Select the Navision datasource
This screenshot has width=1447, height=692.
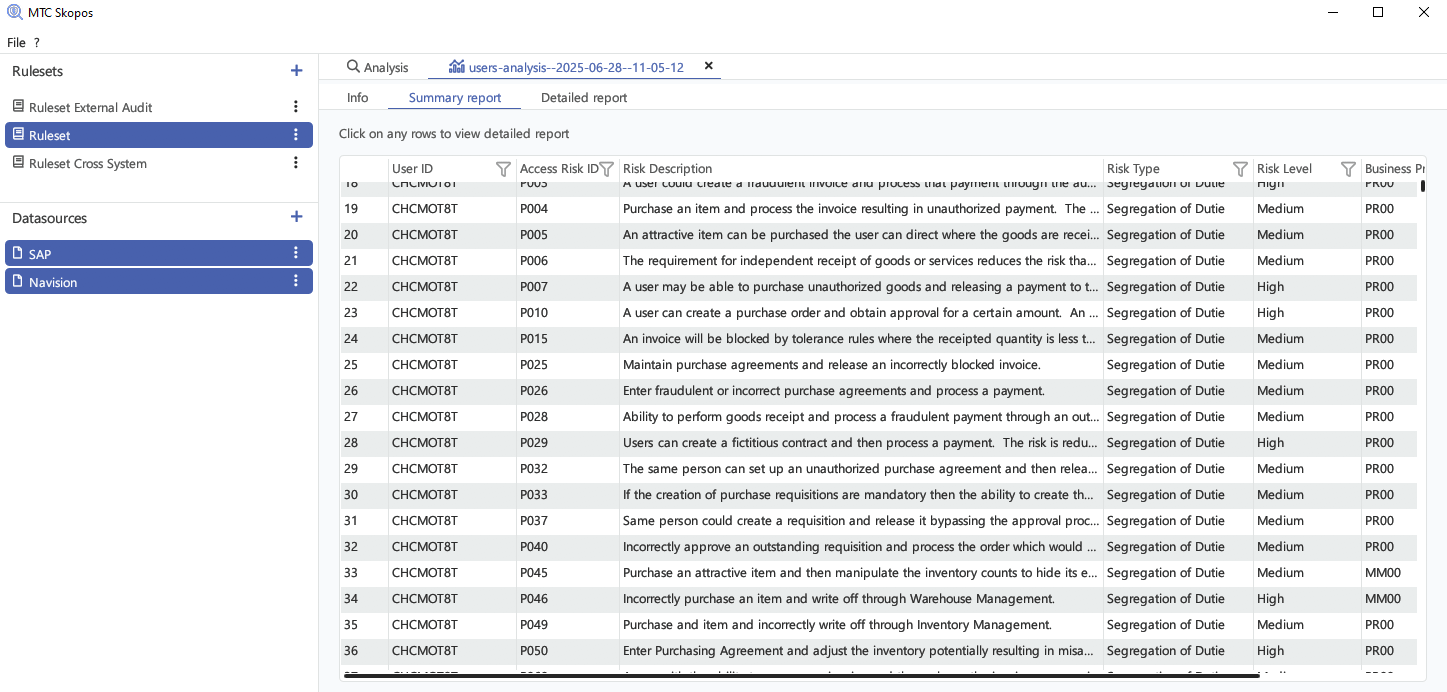click(x=159, y=281)
